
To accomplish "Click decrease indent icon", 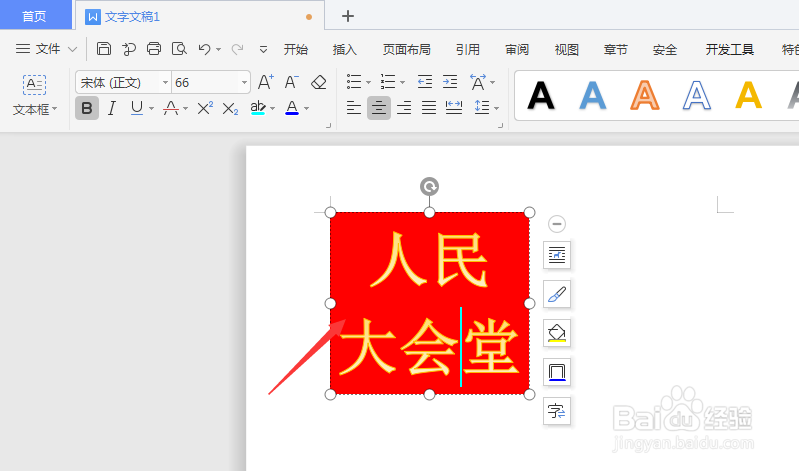I will tap(425, 82).
